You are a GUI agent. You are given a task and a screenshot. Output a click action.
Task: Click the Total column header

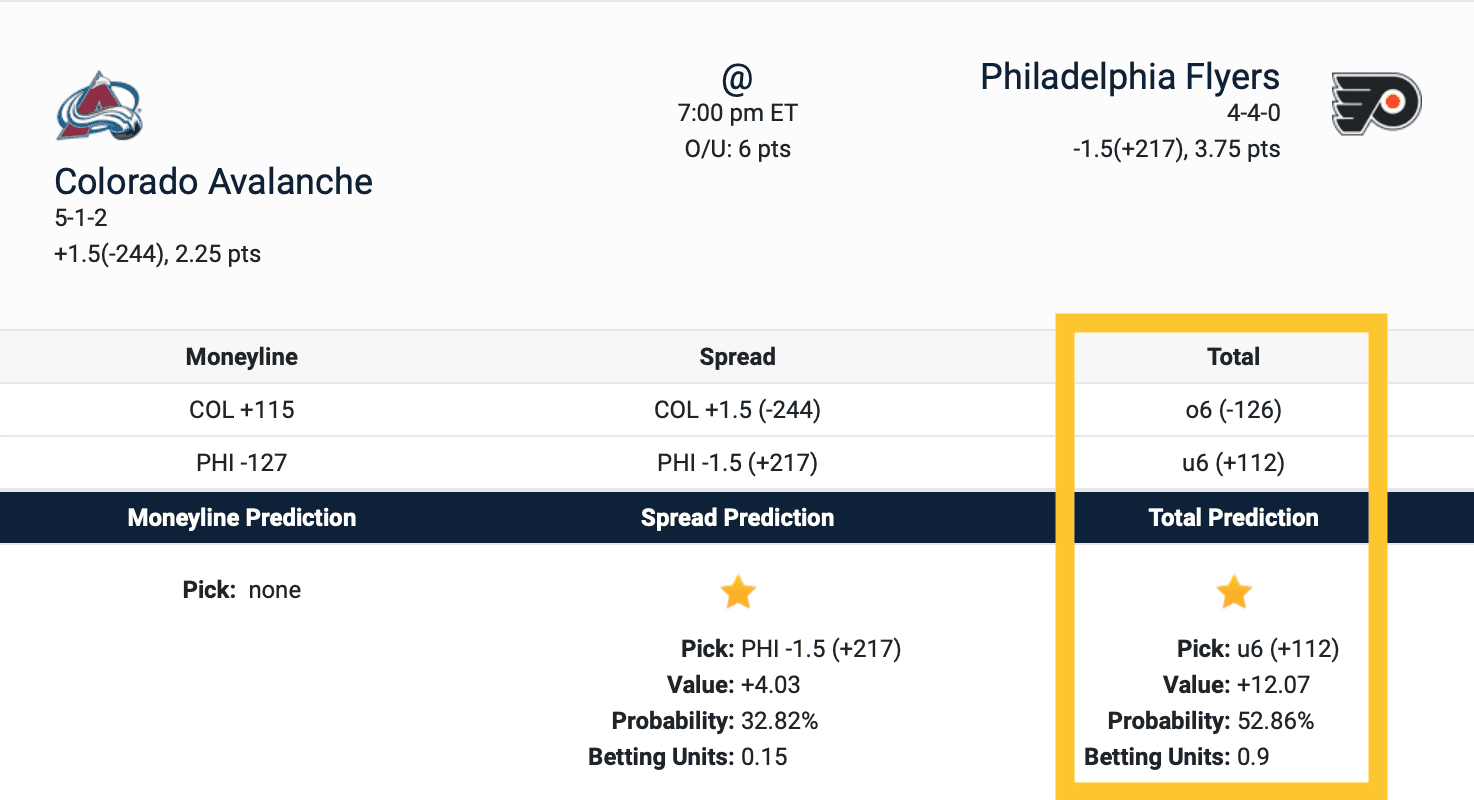point(1233,357)
